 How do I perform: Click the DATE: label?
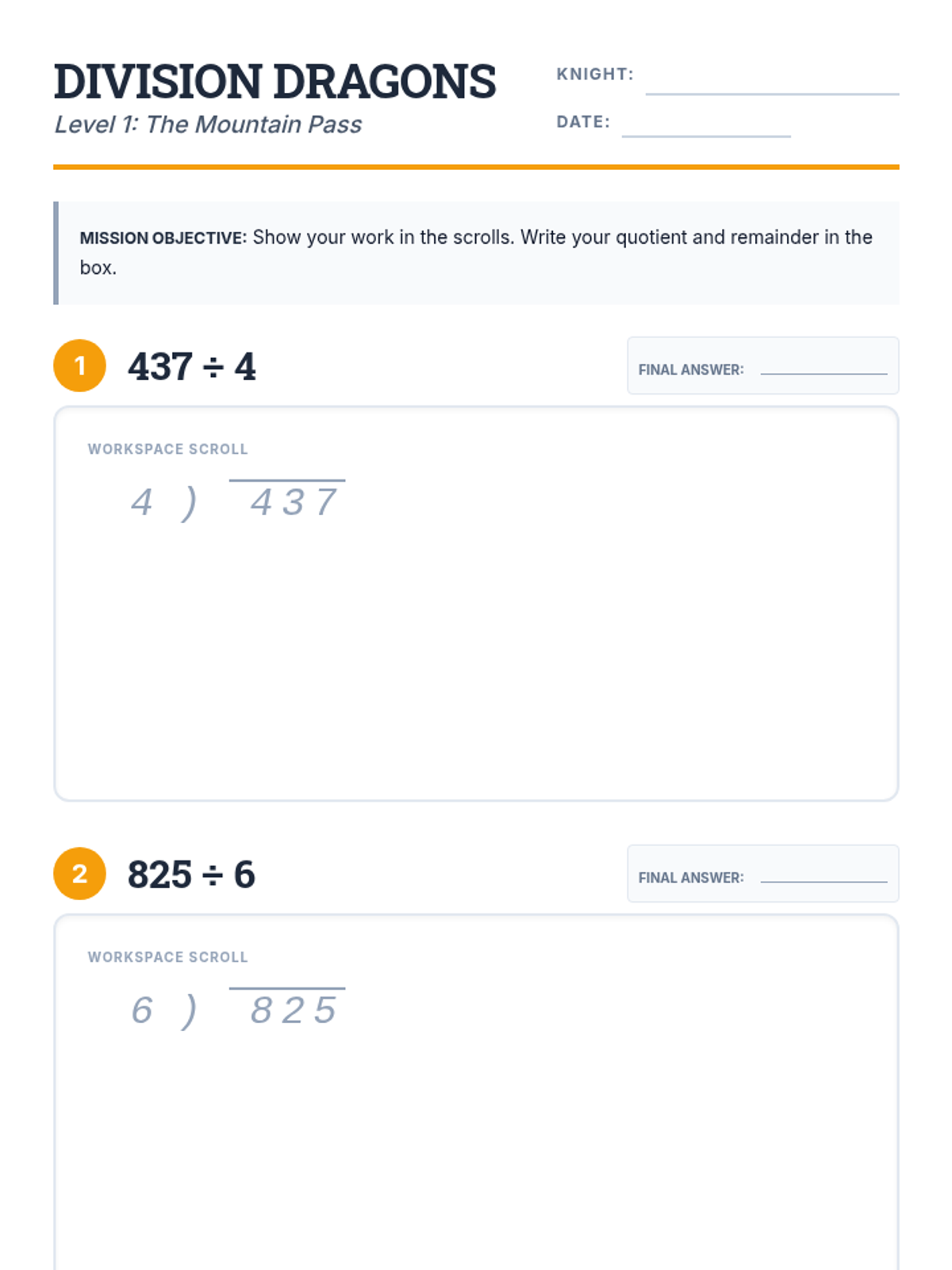coord(583,121)
